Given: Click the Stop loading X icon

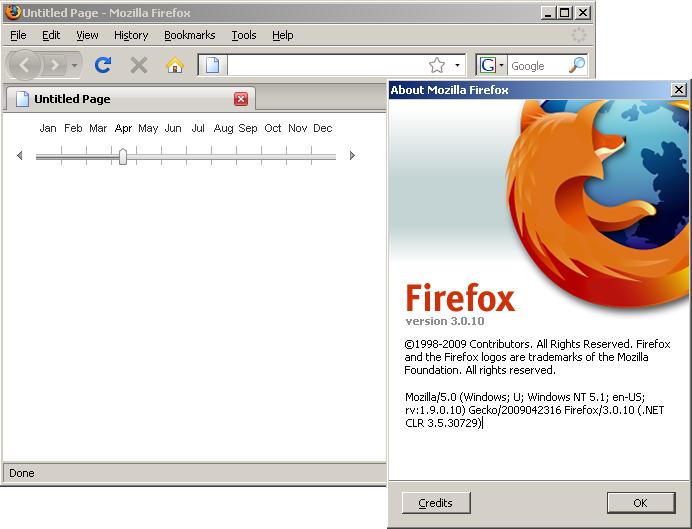Looking at the screenshot, I should click(139, 65).
